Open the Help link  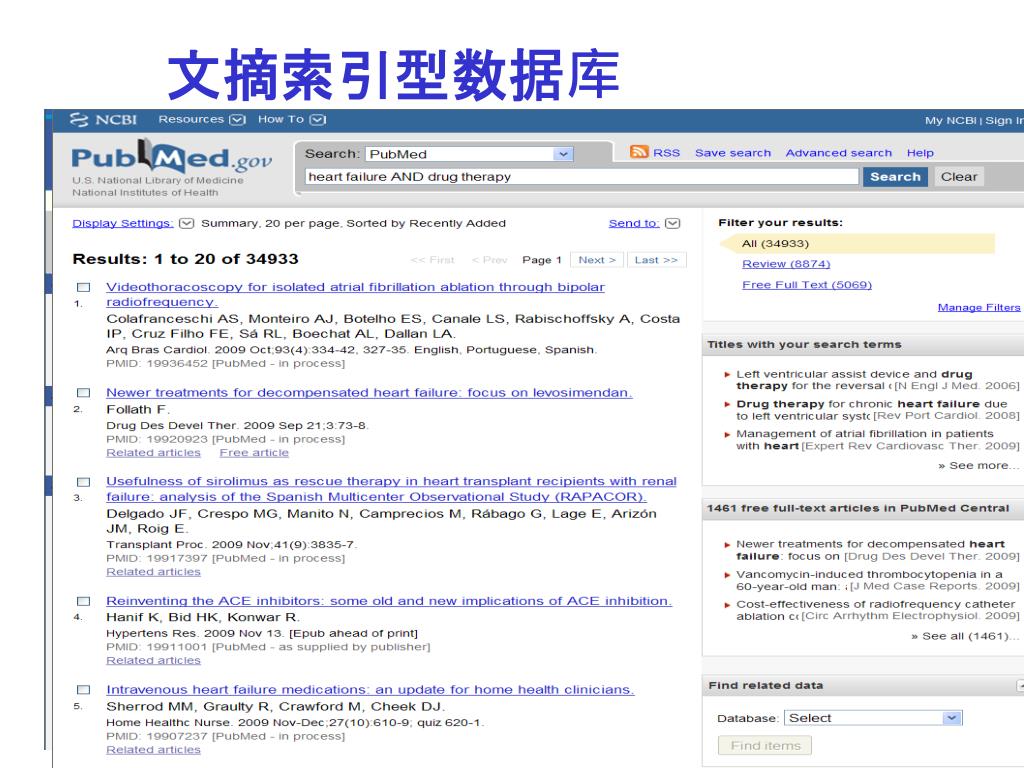point(920,153)
